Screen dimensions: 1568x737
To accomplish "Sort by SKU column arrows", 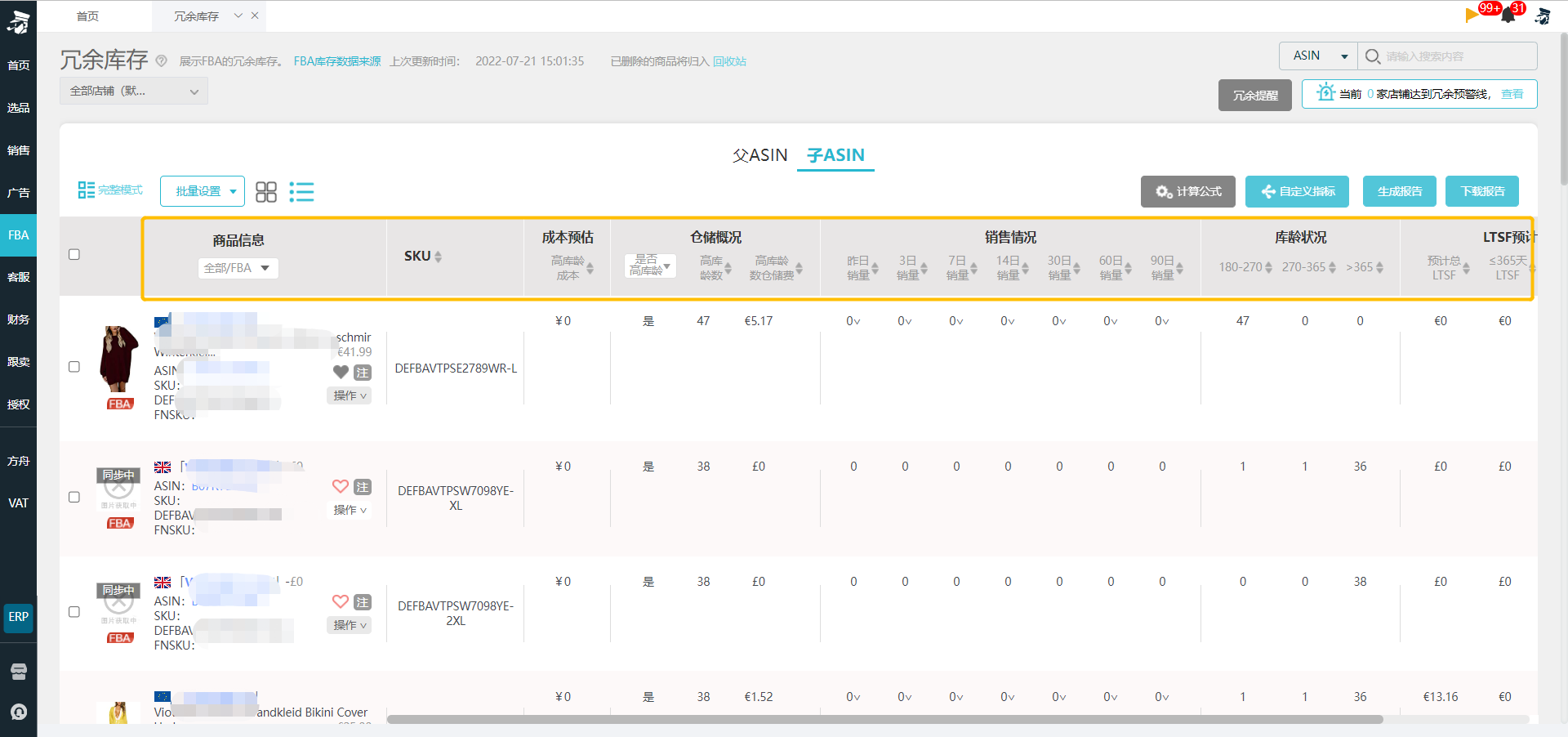I will click(439, 257).
